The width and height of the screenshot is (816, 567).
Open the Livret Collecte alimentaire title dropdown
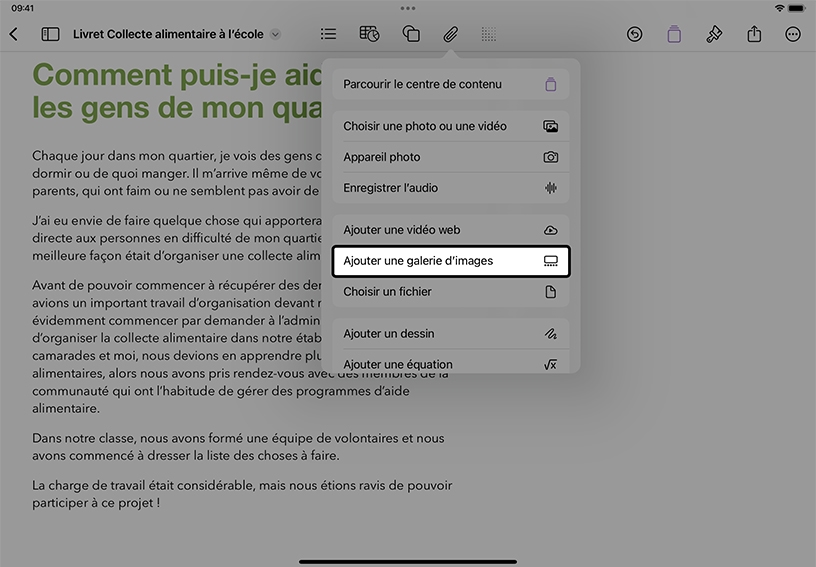[x=276, y=34]
